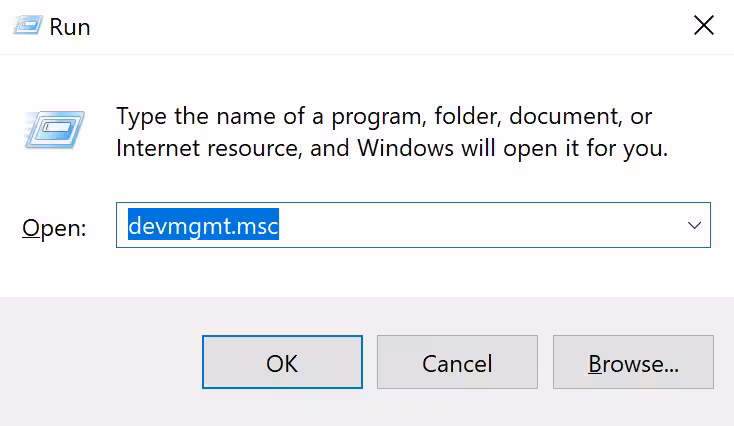Click "Type the name of a program" text

click(x=240, y=116)
